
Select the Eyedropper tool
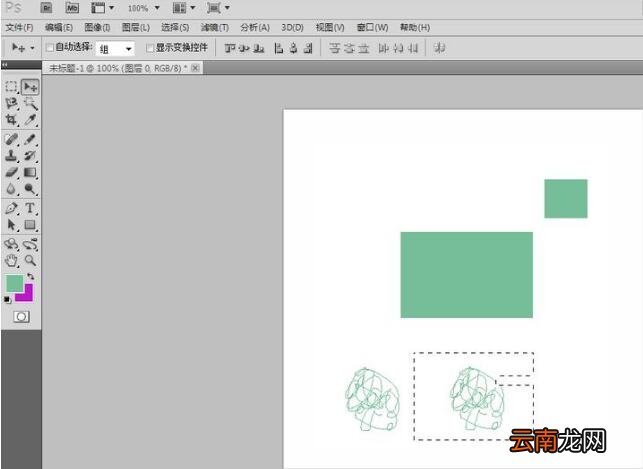30,120
